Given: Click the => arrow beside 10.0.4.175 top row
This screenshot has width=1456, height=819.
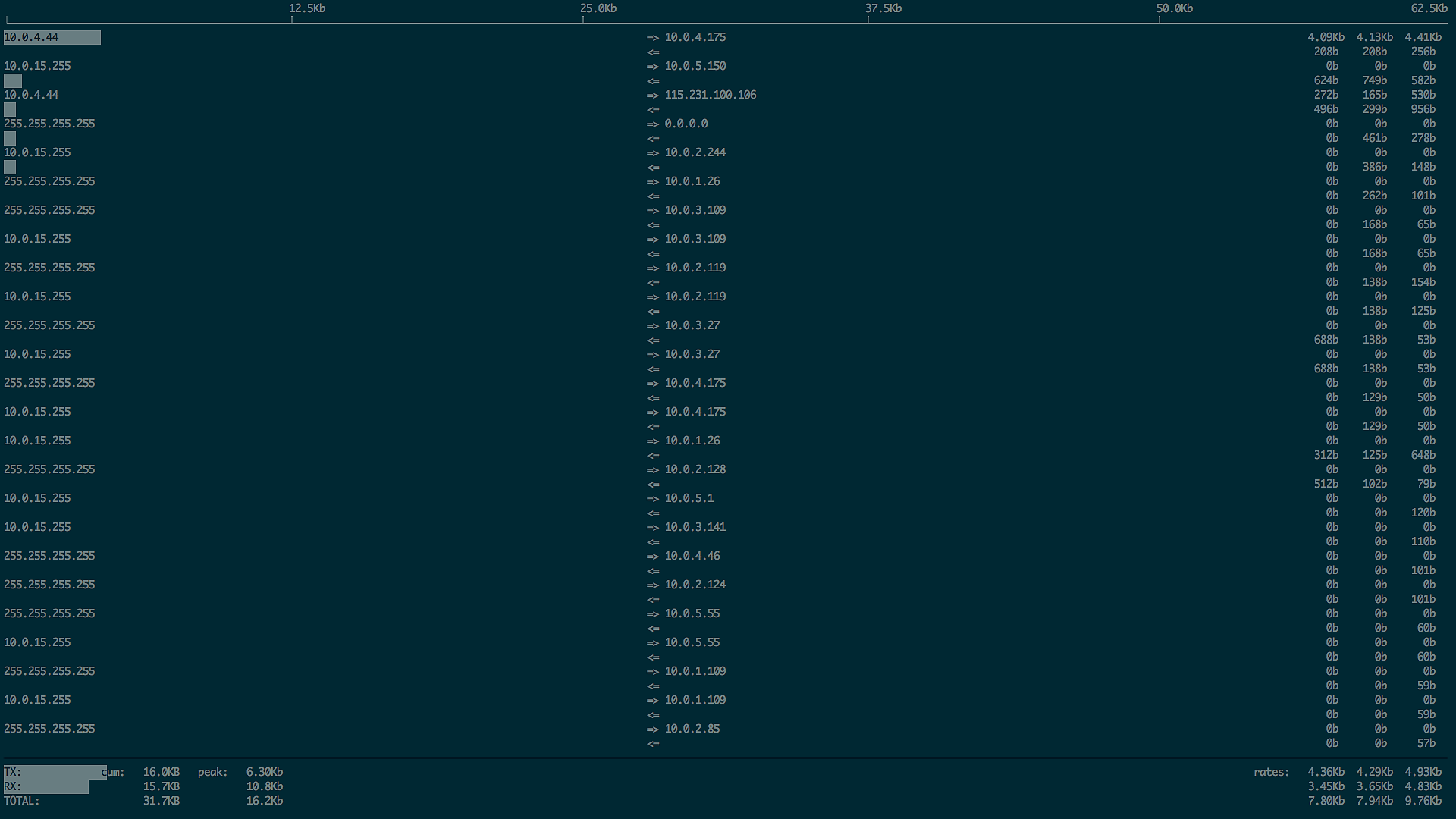Looking at the screenshot, I should tap(652, 37).
